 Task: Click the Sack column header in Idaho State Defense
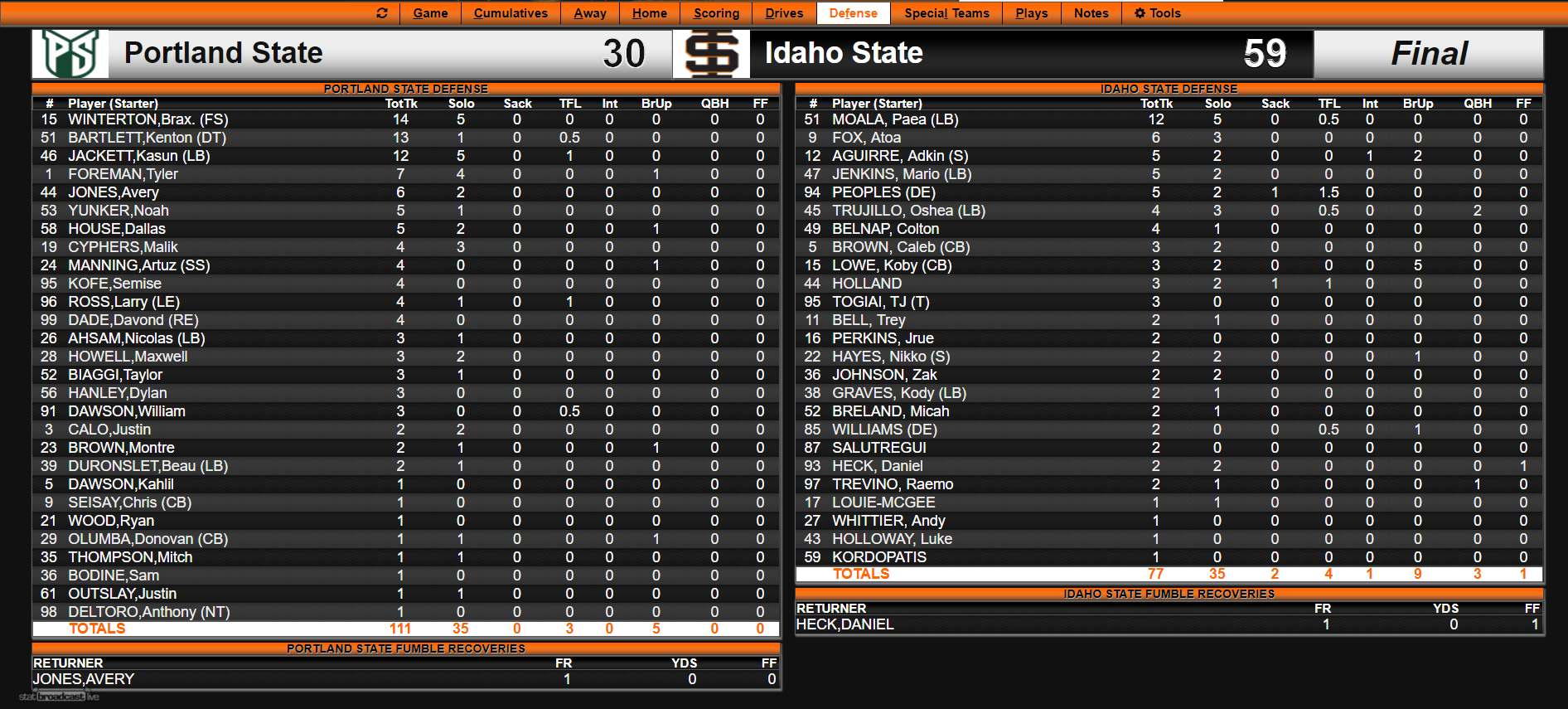tap(1275, 104)
